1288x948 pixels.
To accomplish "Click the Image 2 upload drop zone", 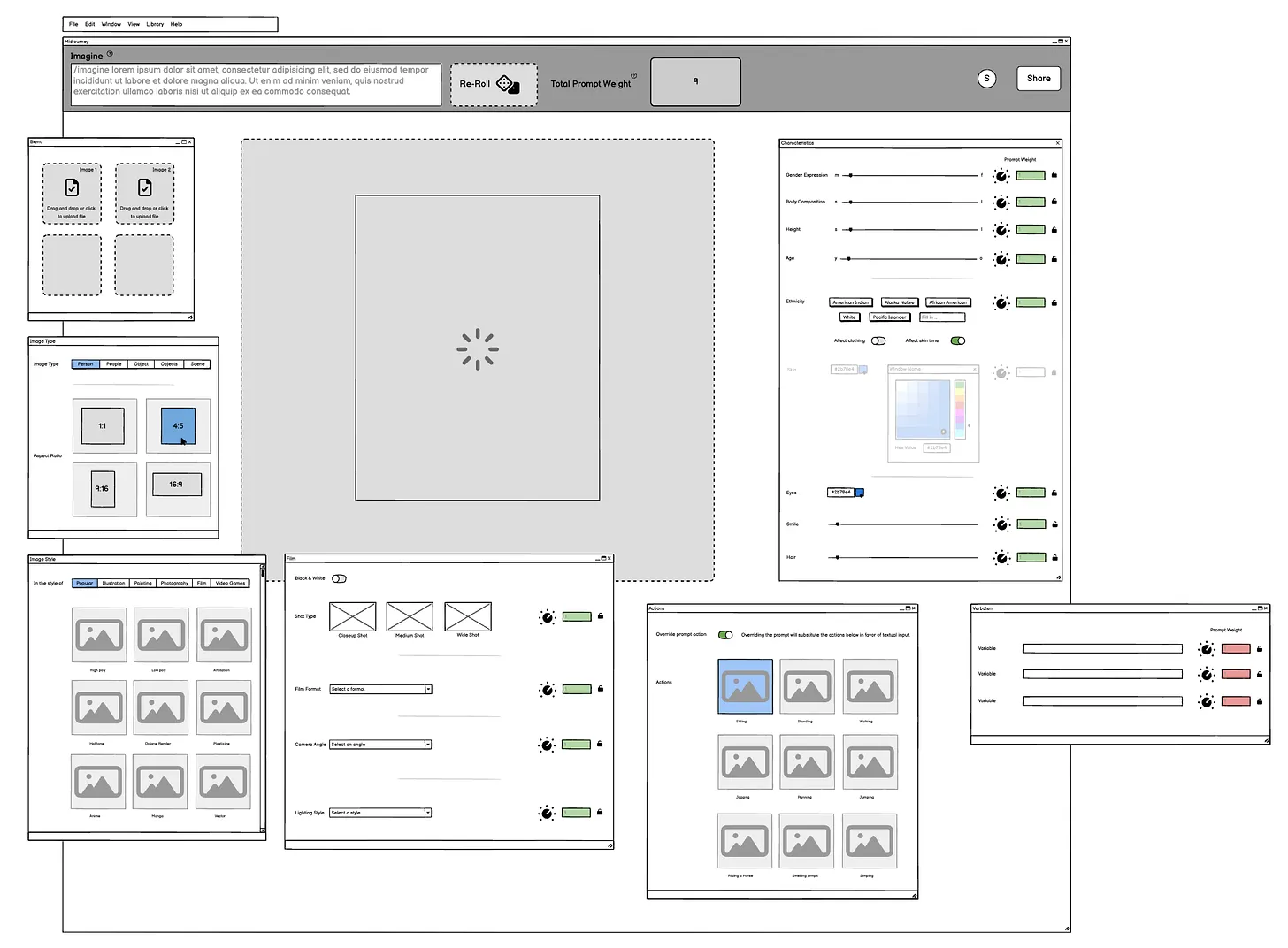I will click(144, 194).
